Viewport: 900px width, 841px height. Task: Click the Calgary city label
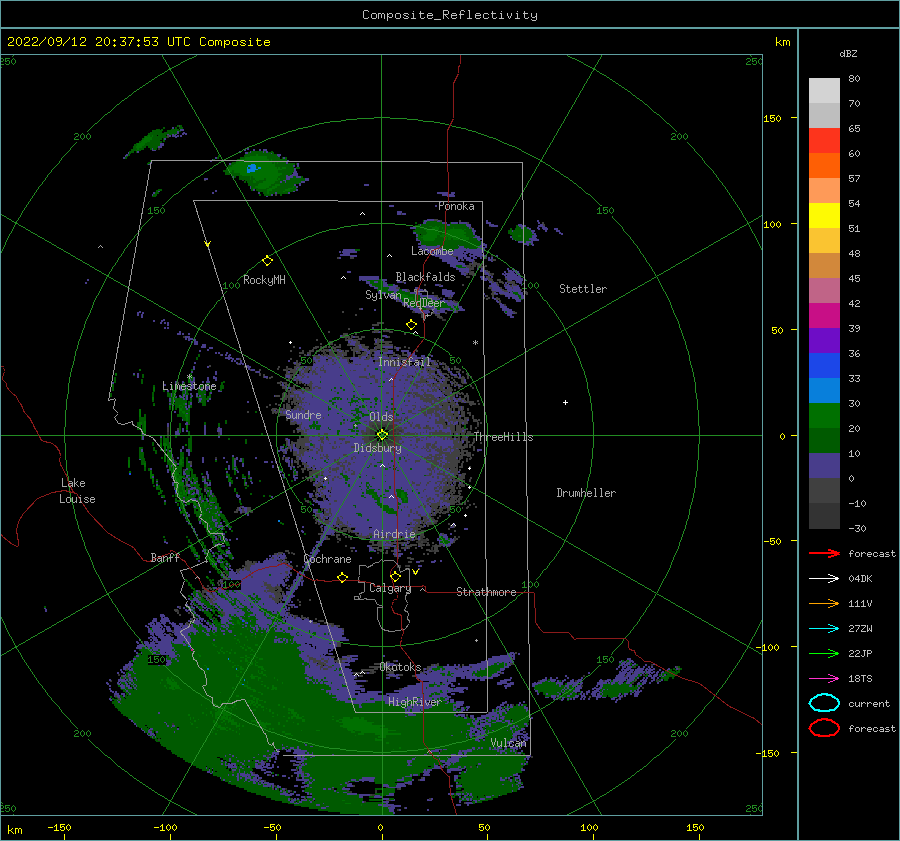click(390, 588)
